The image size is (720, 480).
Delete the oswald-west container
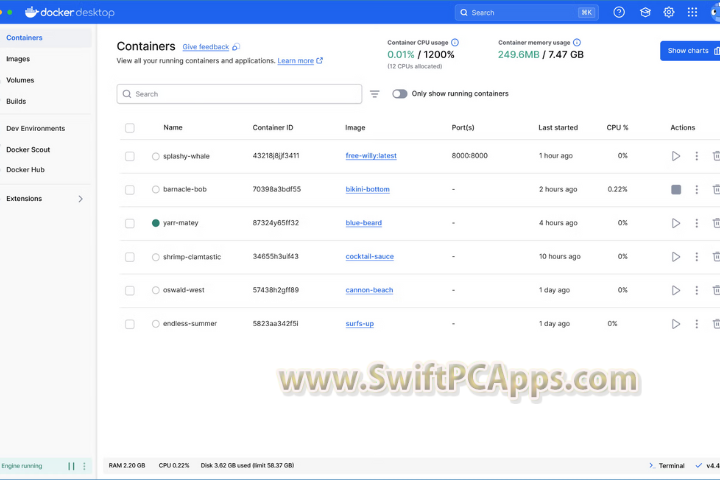[x=716, y=290]
